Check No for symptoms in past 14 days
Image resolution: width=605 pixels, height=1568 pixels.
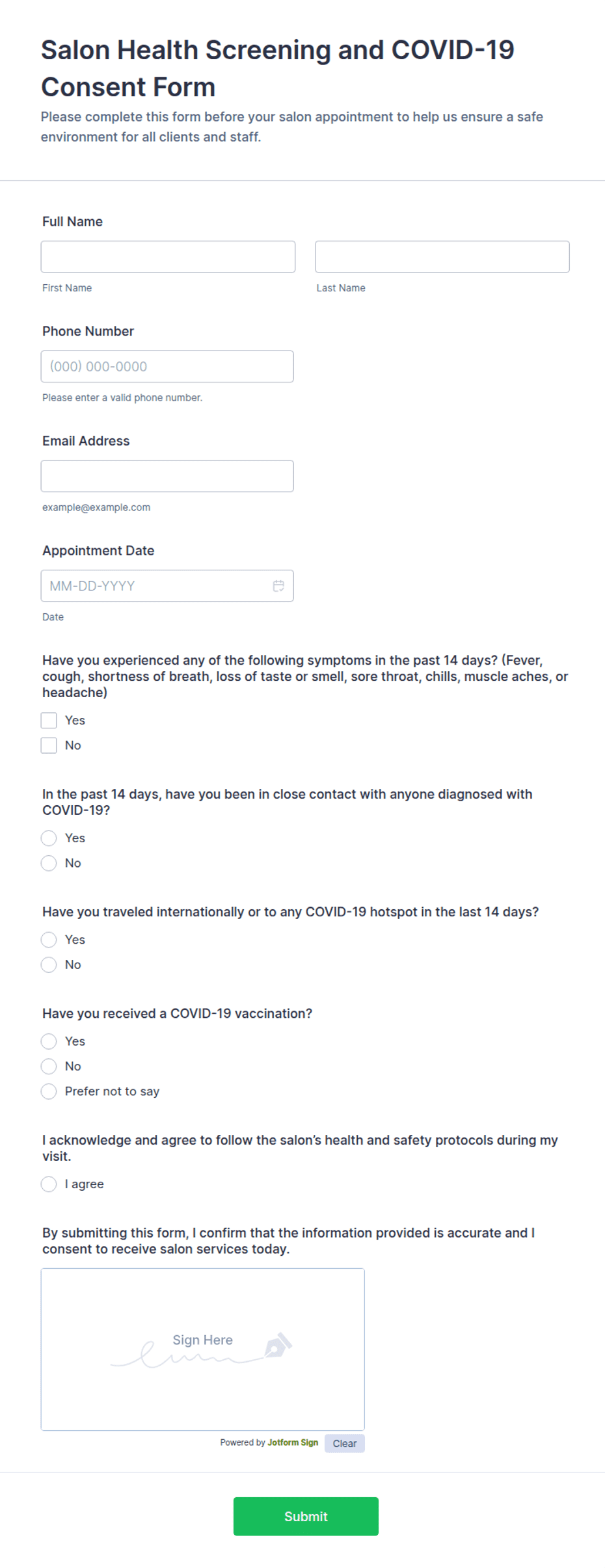pos(49,745)
